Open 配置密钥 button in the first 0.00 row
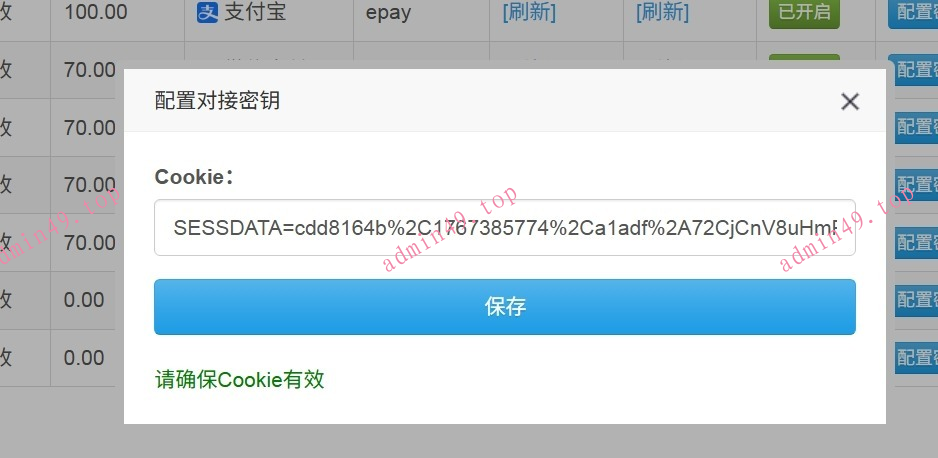Viewport: 938px width, 458px height. (x=916, y=300)
